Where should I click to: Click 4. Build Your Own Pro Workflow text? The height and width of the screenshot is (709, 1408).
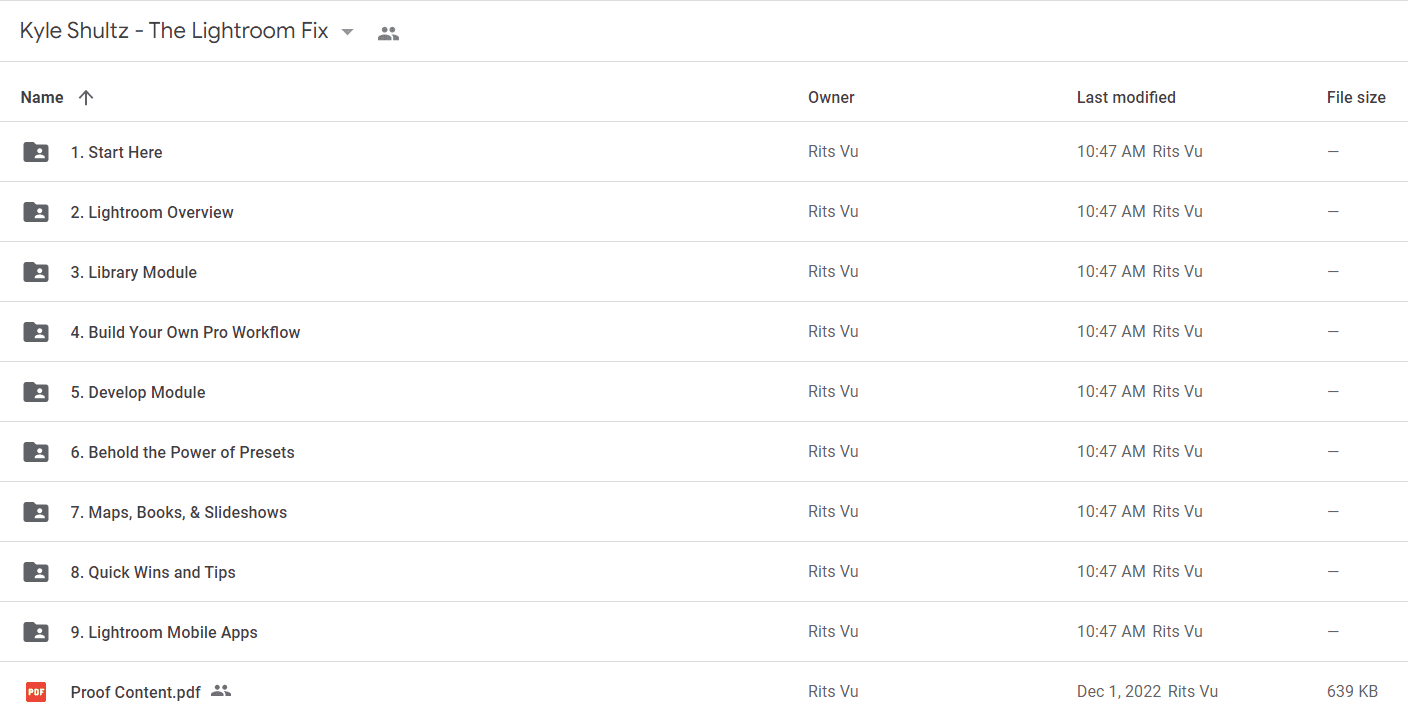(x=185, y=332)
